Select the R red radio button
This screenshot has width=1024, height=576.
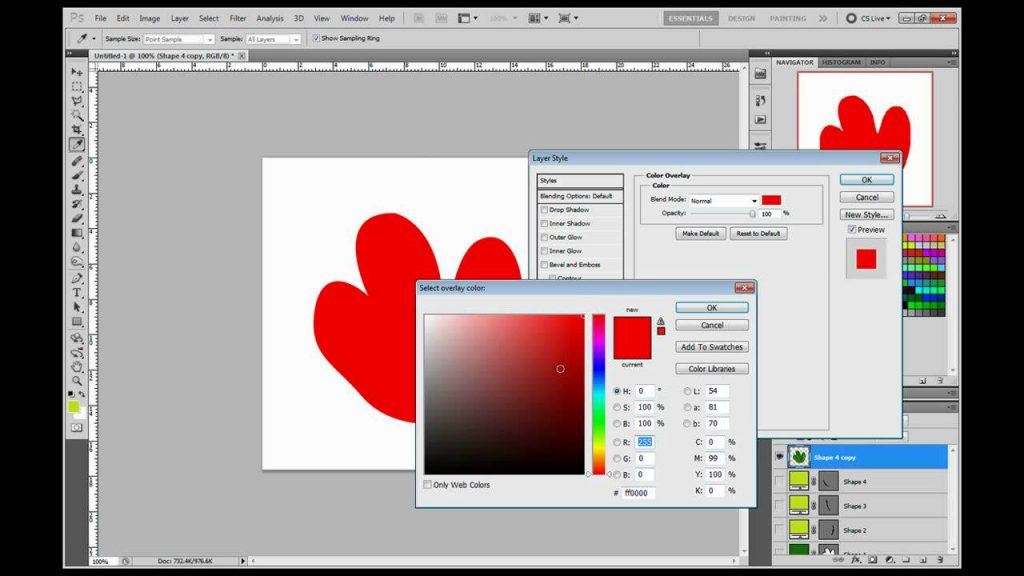point(617,442)
